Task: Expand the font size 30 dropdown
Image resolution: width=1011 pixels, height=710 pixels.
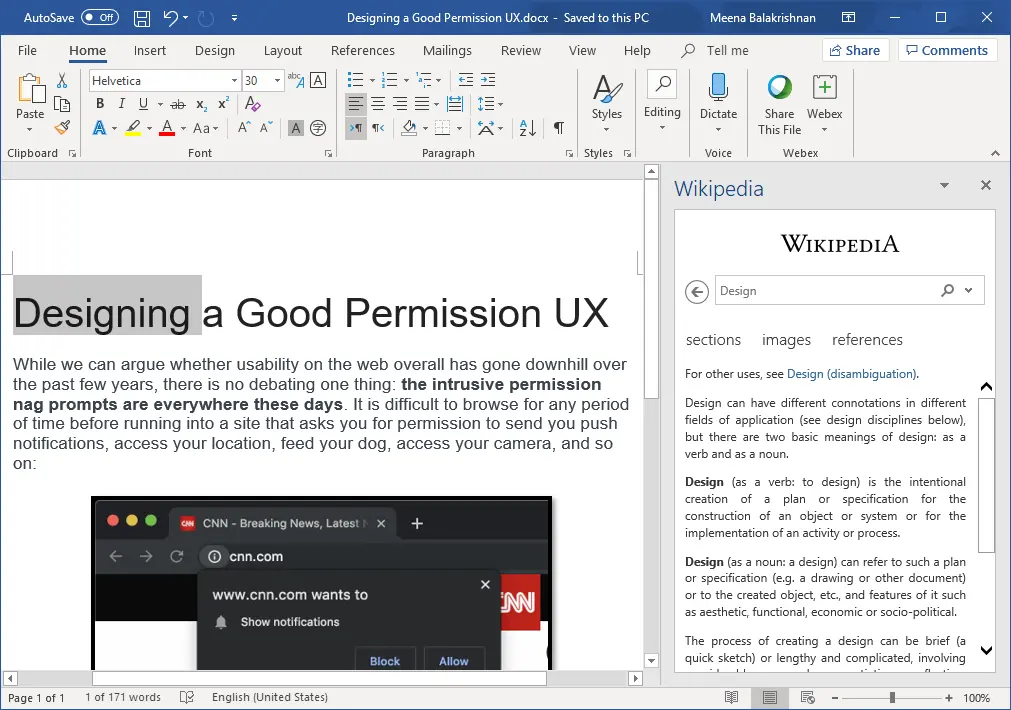Action: pyautogui.click(x=277, y=81)
